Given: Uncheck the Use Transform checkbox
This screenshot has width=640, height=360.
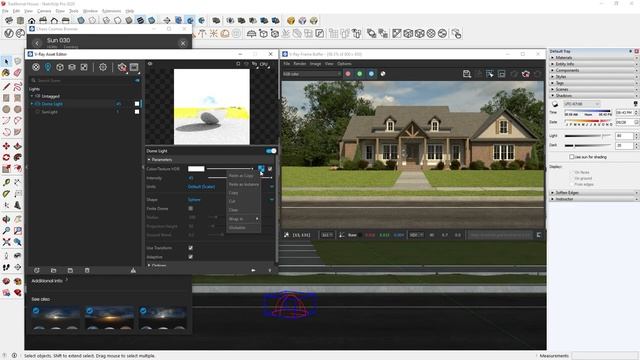Looking at the screenshot, I should click(x=191, y=248).
